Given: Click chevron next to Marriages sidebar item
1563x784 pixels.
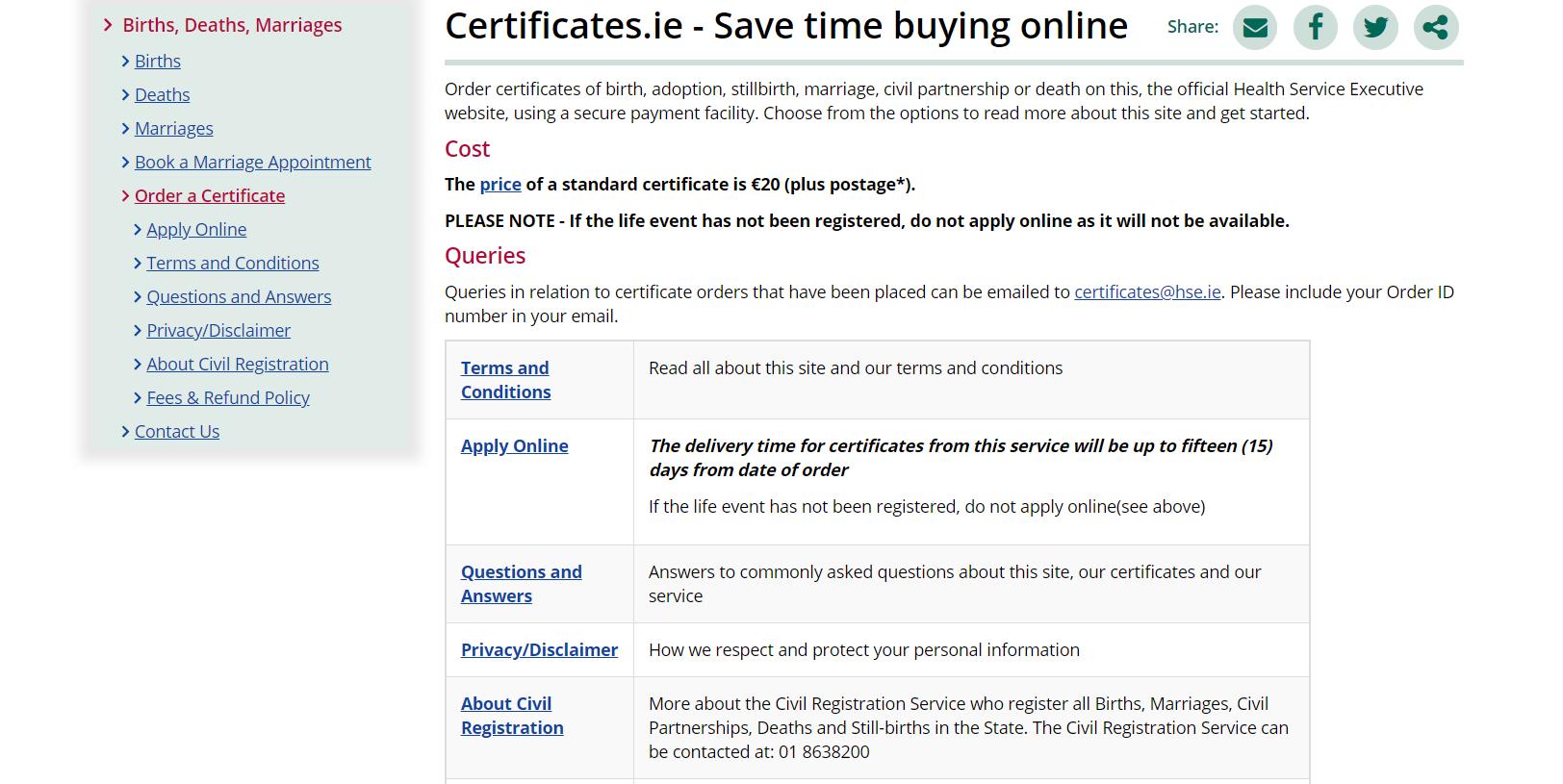Looking at the screenshot, I should click(125, 129).
